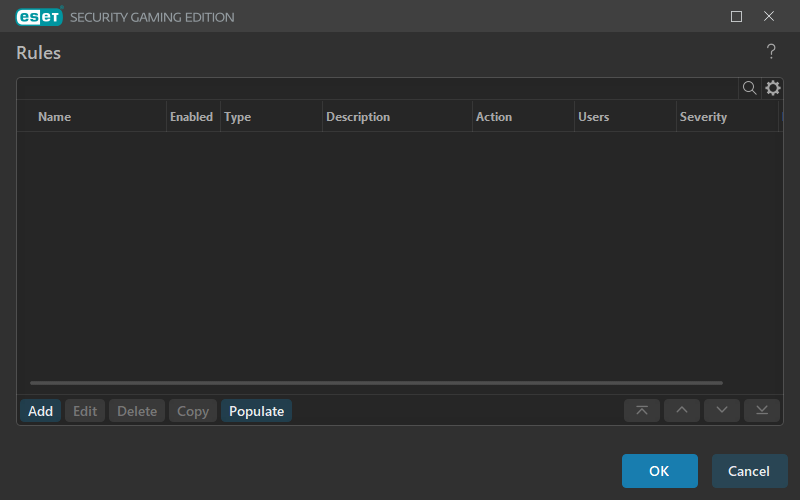This screenshot has height=500, width=800.
Task: Open the column settings gear icon
Action: click(772, 88)
